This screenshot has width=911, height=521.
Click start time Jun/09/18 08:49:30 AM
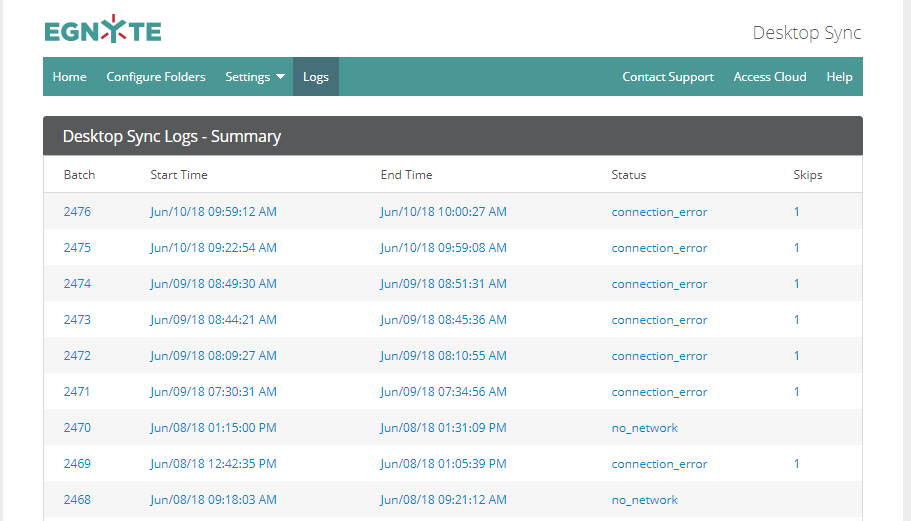pos(213,283)
